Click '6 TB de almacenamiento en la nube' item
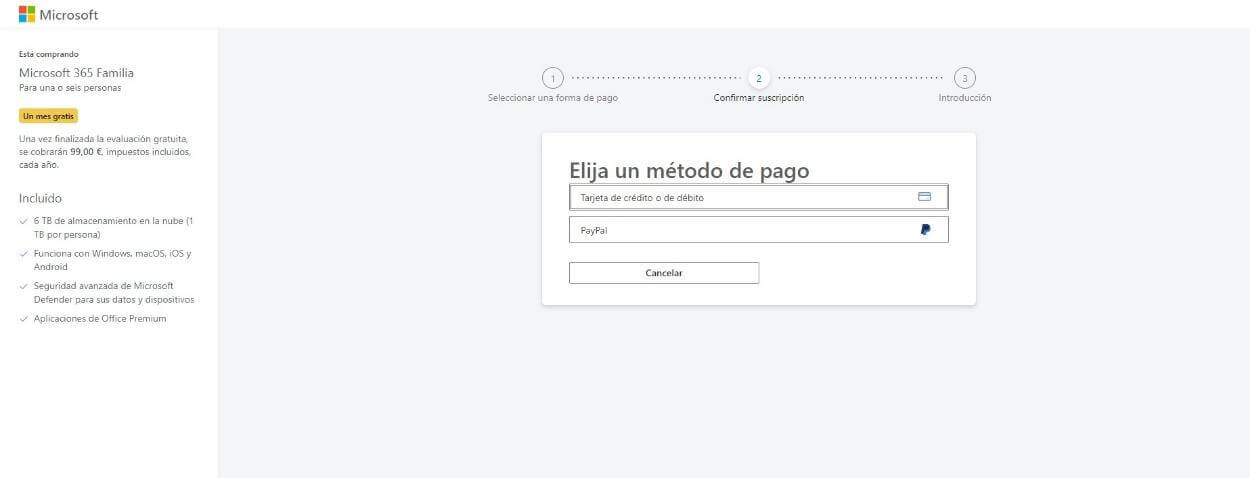Screen dimensions: 1250x478 (113, 227)
